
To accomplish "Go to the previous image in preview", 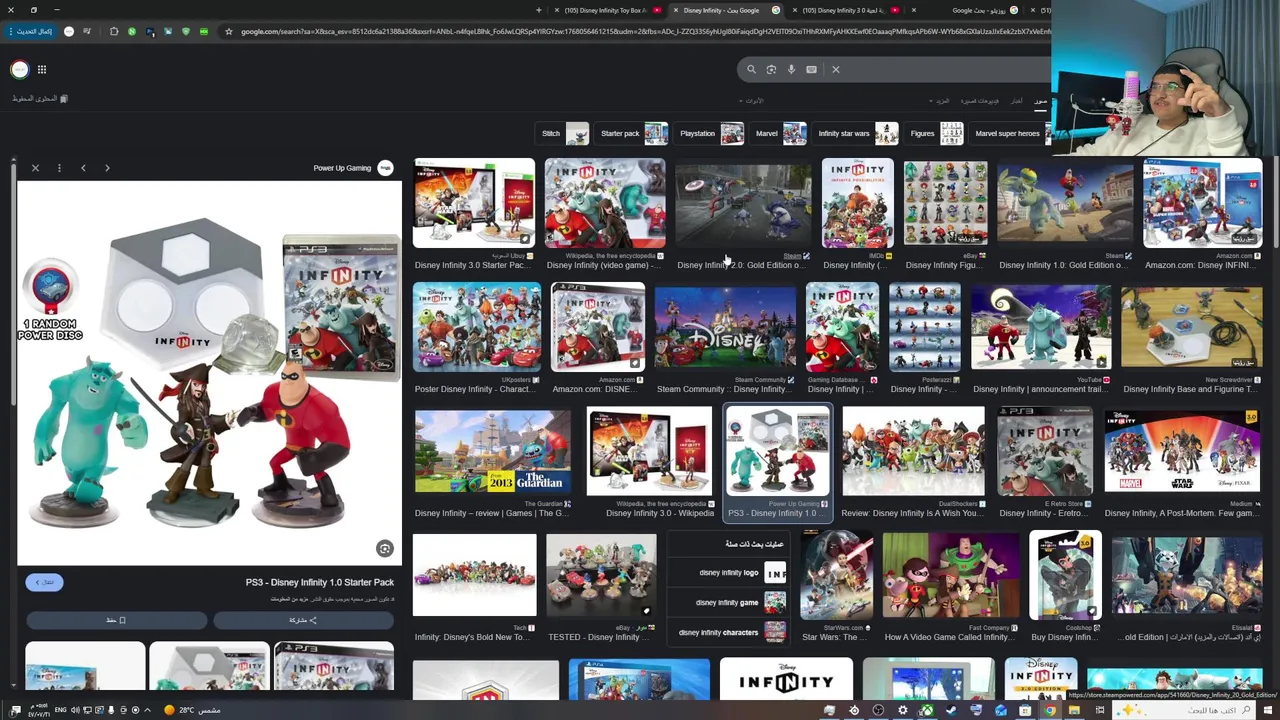I will 83,168.
